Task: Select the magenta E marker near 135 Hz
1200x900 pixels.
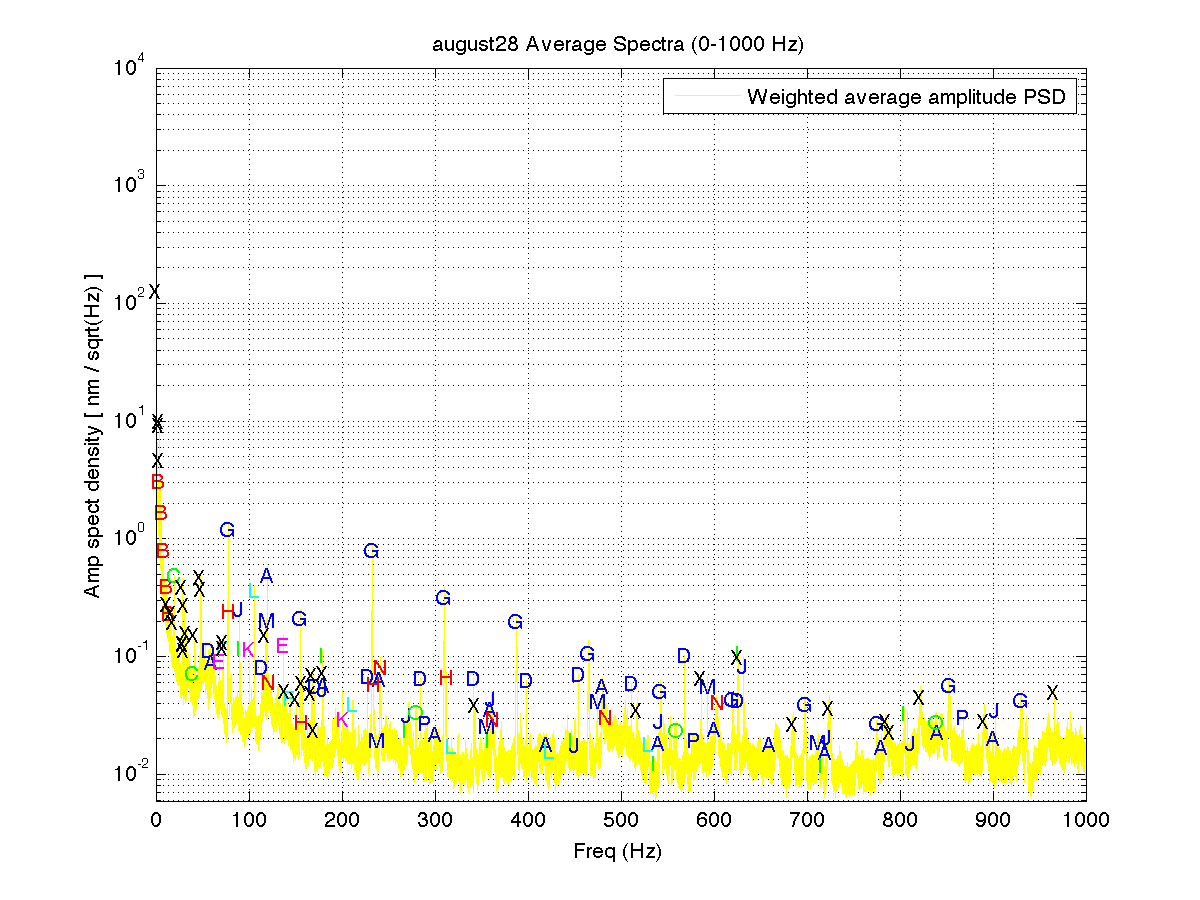Action: click(282, 646)
